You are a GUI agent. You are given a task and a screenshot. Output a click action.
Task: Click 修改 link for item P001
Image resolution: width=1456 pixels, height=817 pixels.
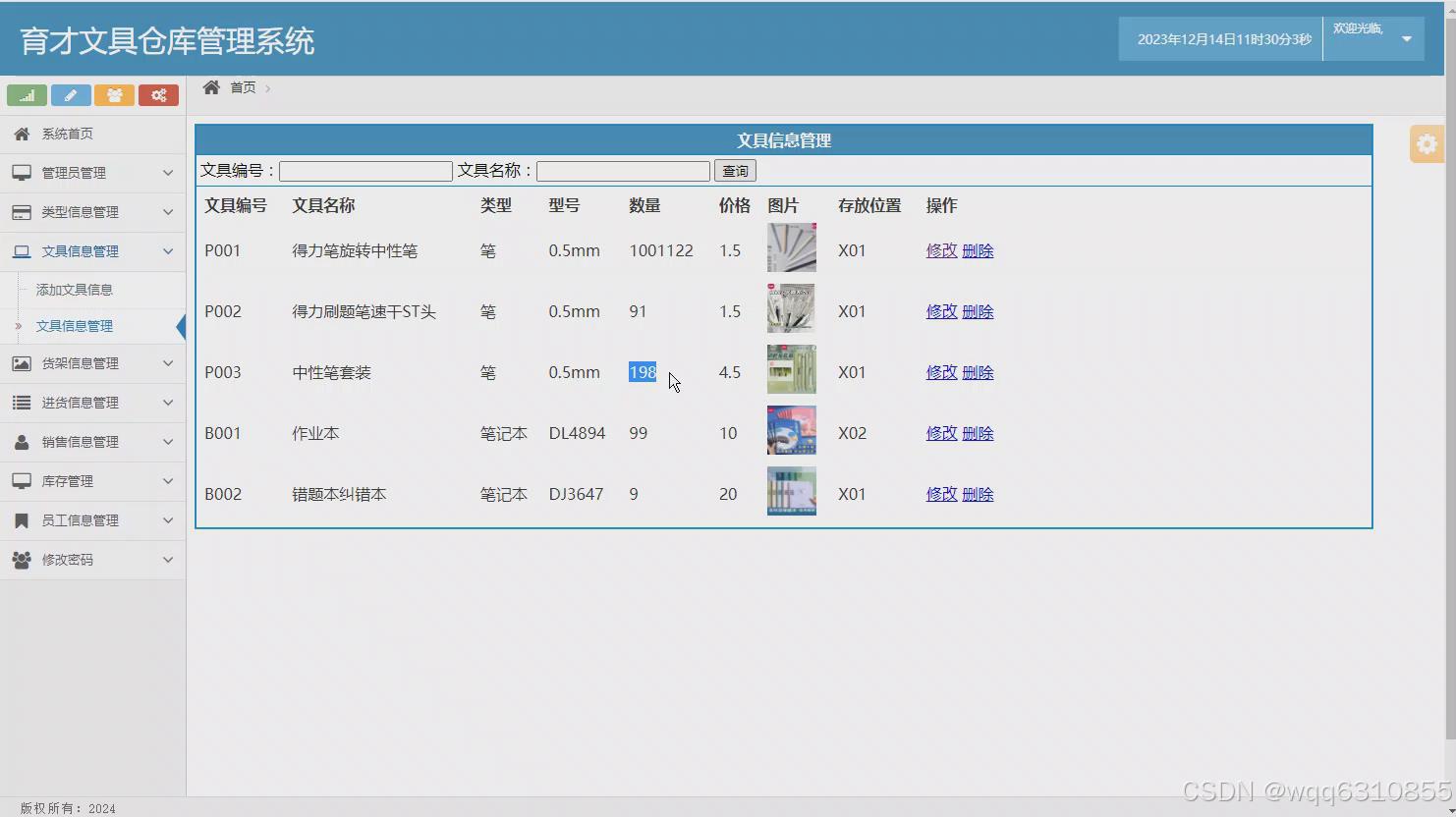click(x=939, y=250)
